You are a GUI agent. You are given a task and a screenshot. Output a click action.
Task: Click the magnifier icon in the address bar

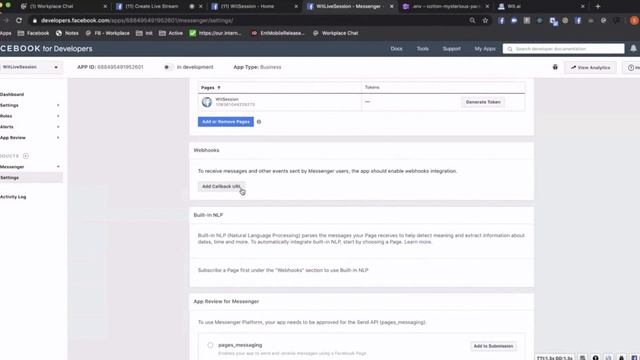pos(472,20)
